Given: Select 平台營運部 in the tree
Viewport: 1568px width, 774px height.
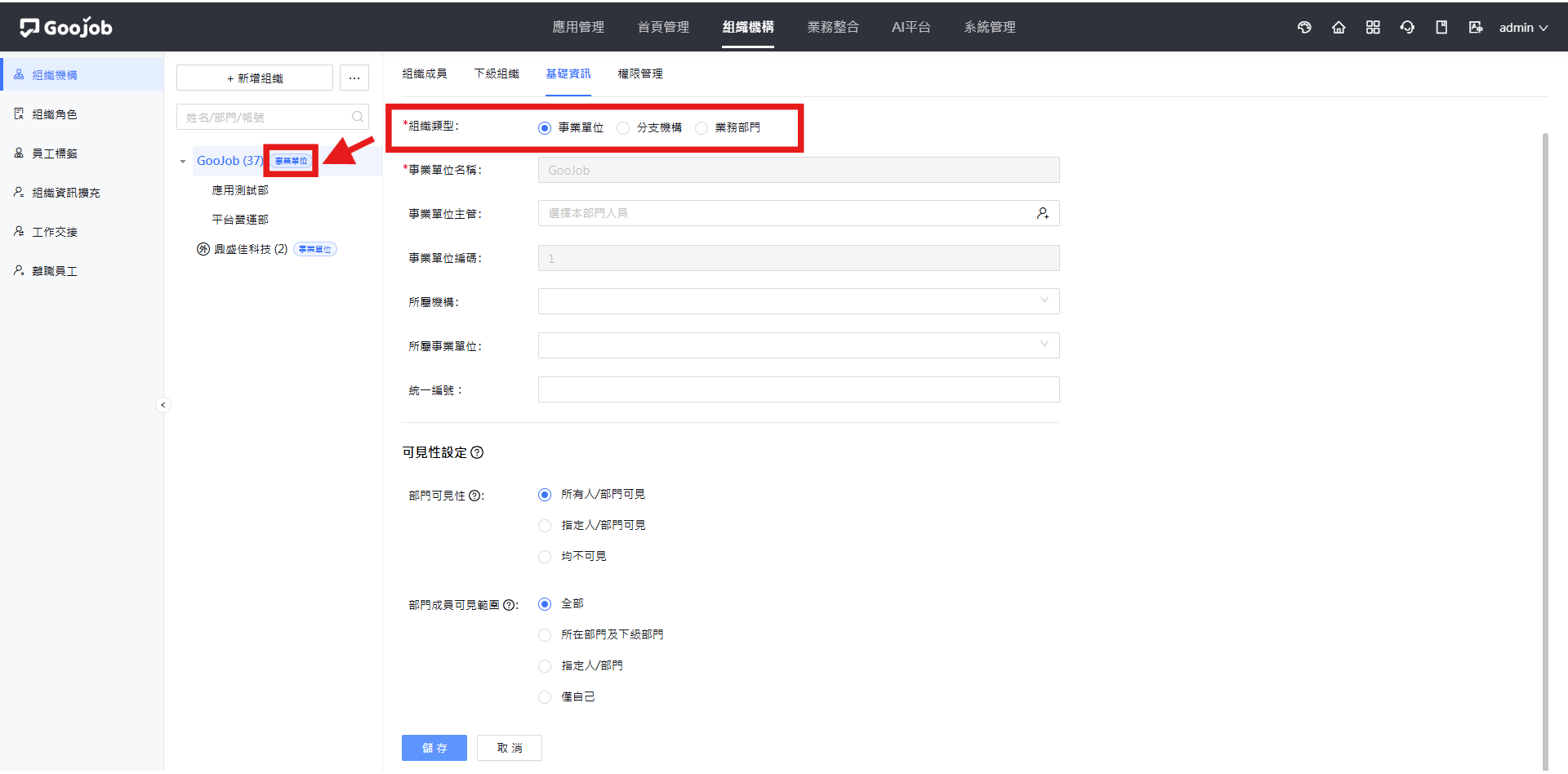Looking at the screenshot, I should click(240, 220).
